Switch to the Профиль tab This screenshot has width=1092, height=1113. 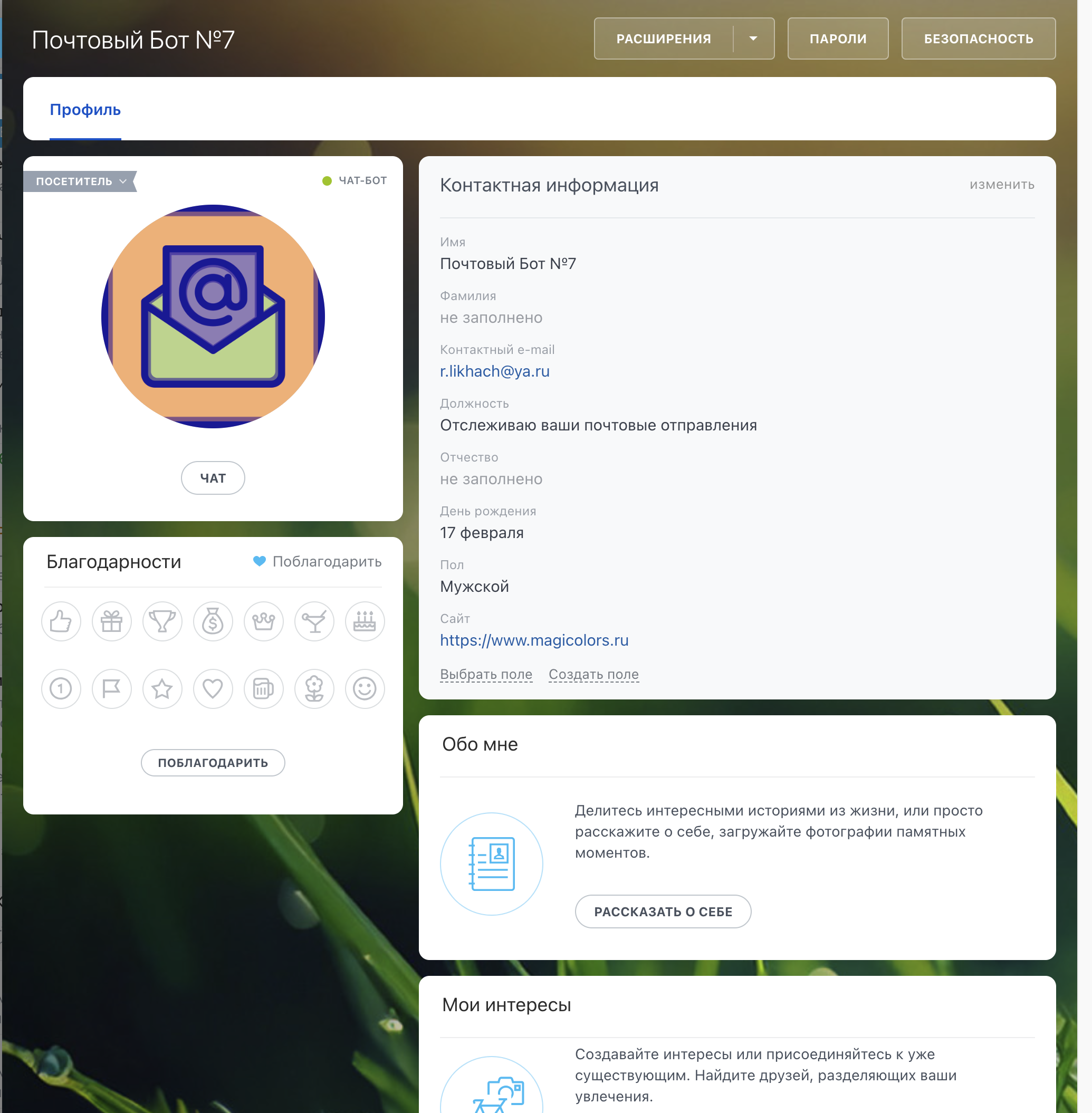(x=85, y=110)
